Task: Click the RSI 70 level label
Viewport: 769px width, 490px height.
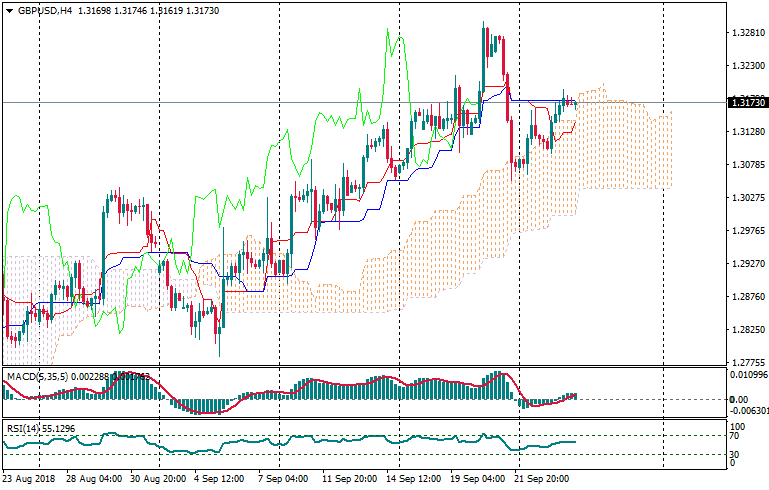Action: [x=734, y=436]
